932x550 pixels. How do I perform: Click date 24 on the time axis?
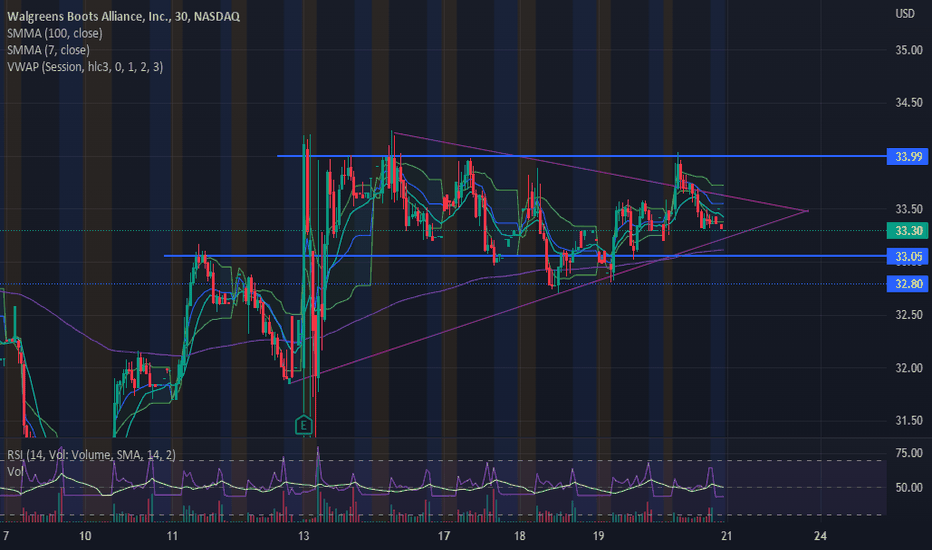pyautogui.click(x=820, y=536)
